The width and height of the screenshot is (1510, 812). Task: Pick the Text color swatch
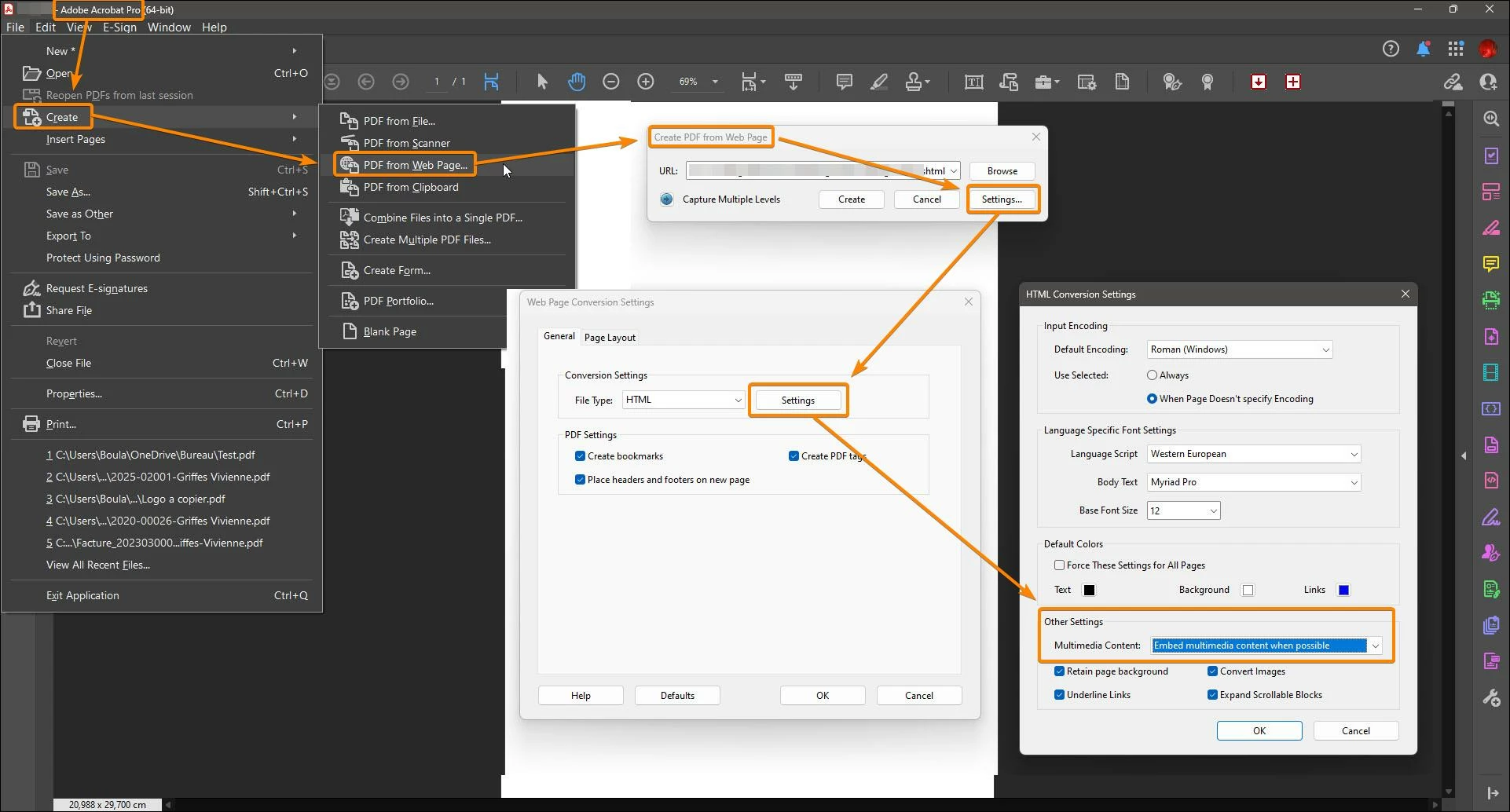pos(1089,591)
